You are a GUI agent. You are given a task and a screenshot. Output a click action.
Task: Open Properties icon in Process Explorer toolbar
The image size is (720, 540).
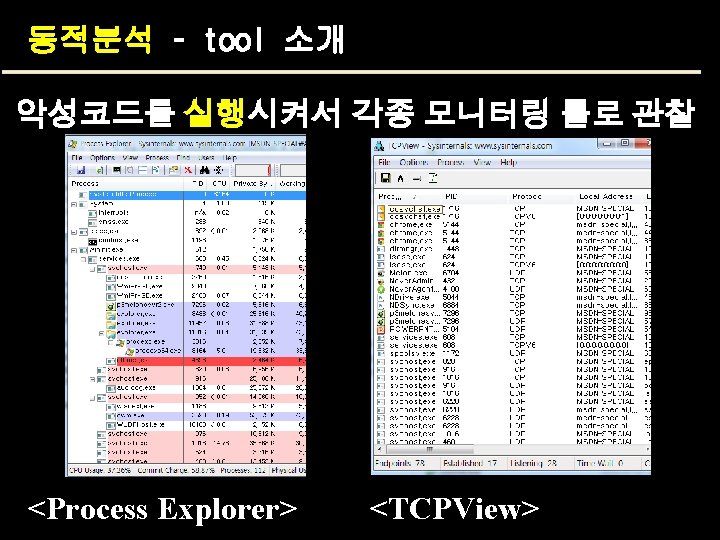tap(173, 170)
